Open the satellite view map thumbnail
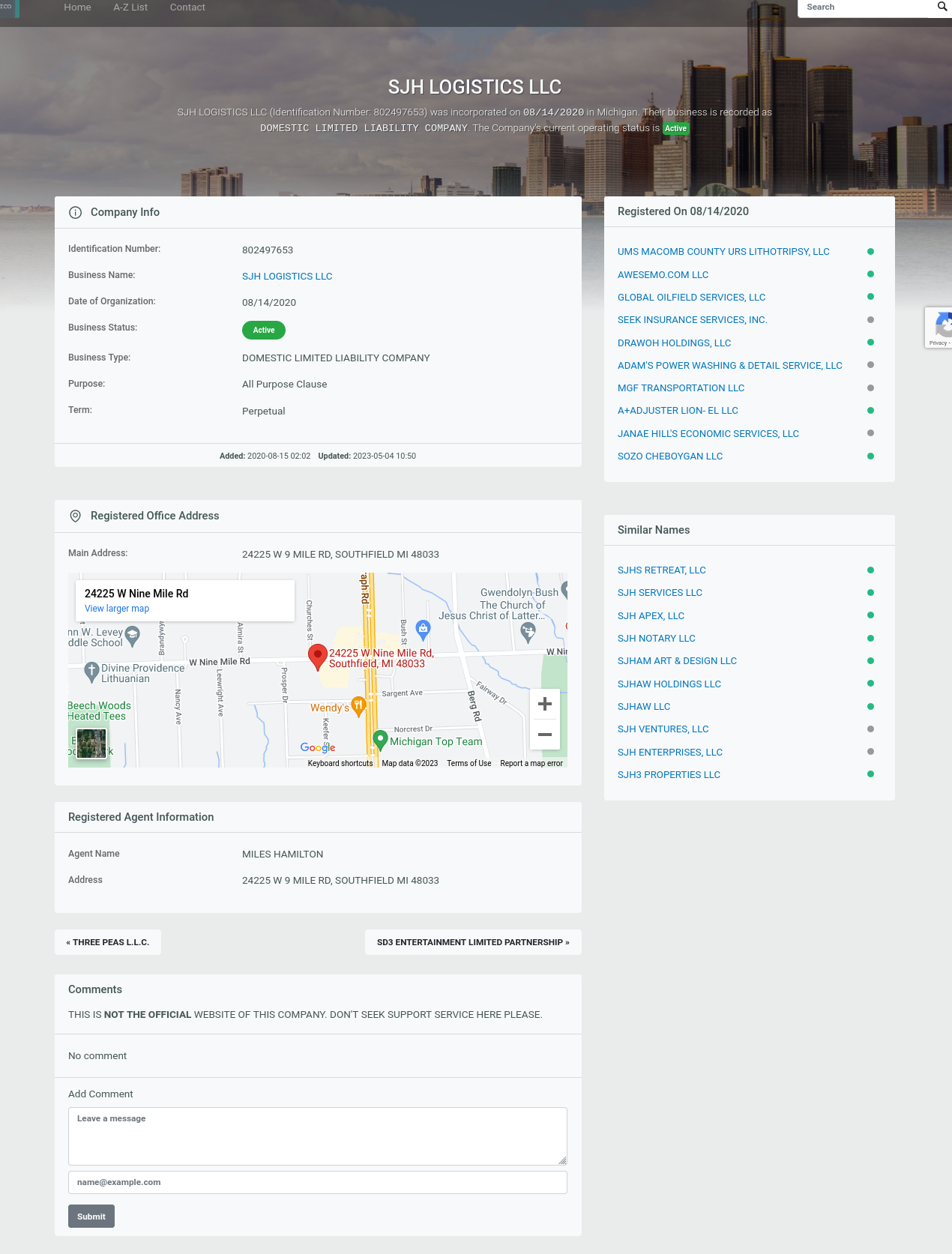952x1254 pixels. 91,744
